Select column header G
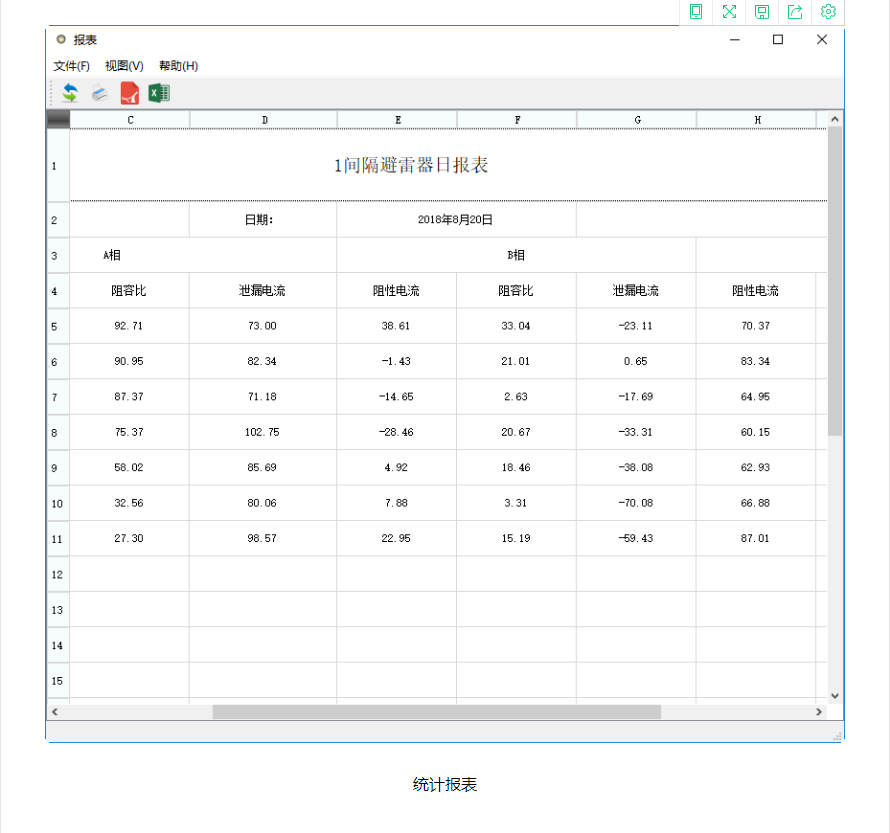Screen dimensions: 890x833 (637, 120)
